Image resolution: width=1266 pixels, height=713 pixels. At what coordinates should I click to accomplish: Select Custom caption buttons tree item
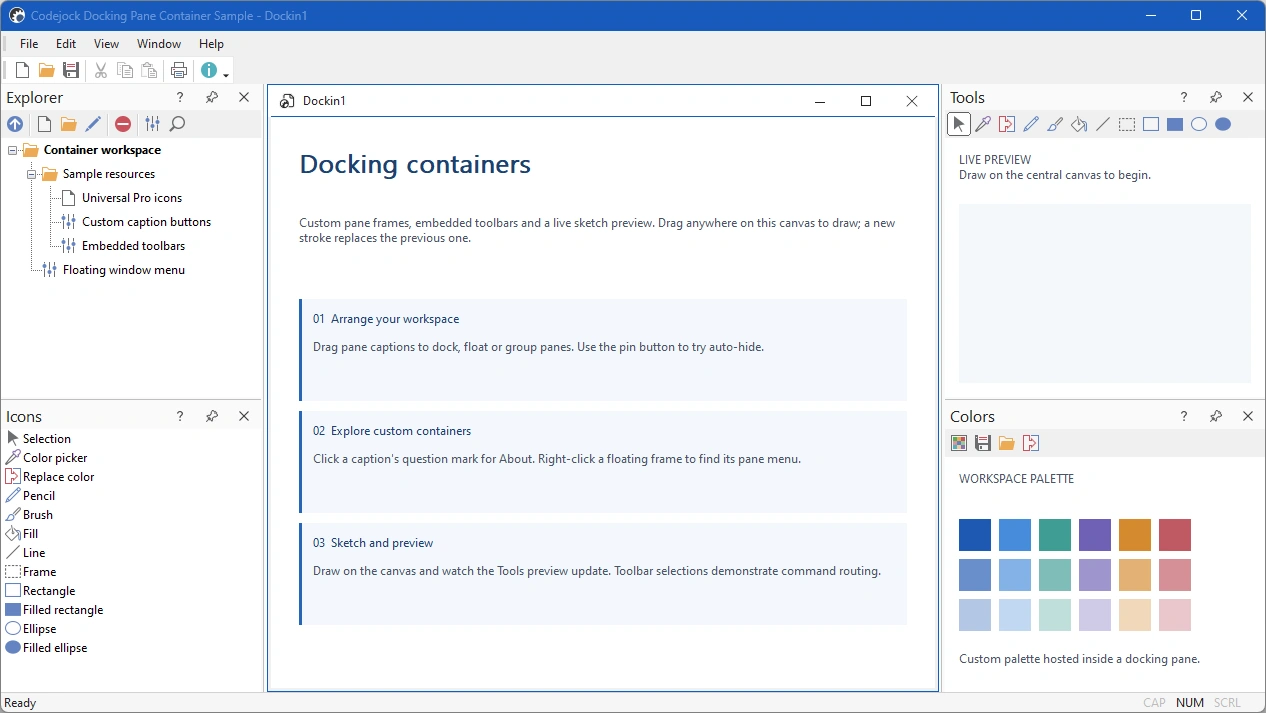click(146, 222)
